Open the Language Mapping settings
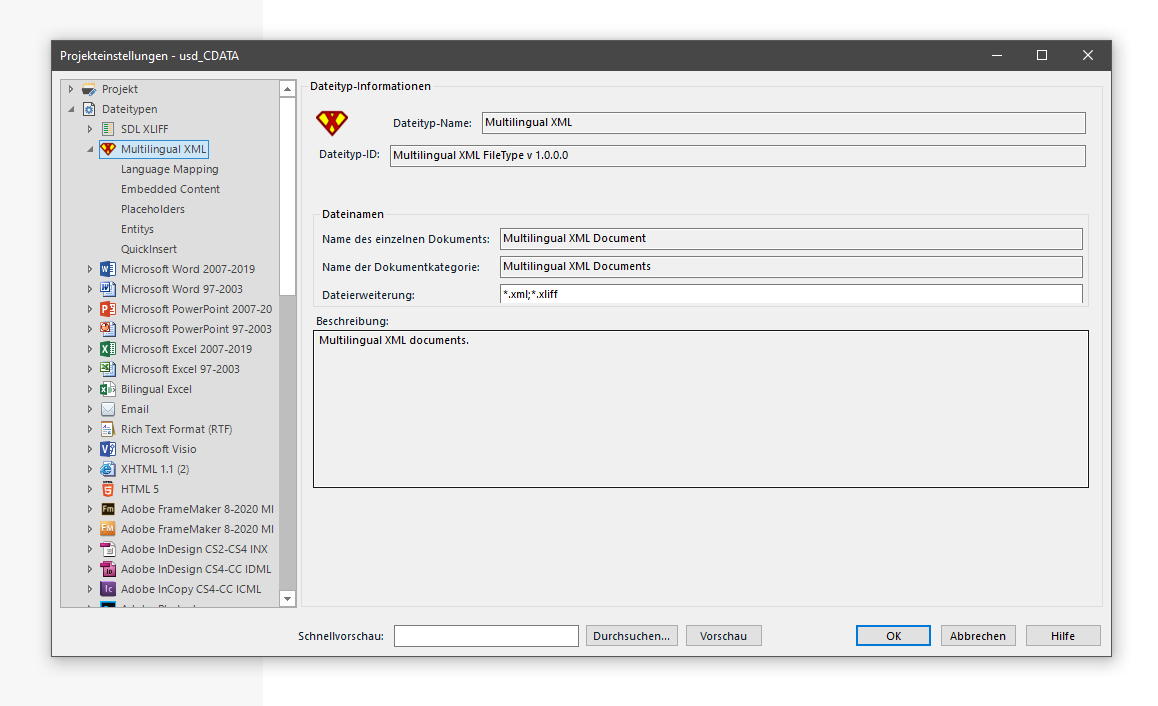This screenshot has height=706, width=1158. [170, 169]
